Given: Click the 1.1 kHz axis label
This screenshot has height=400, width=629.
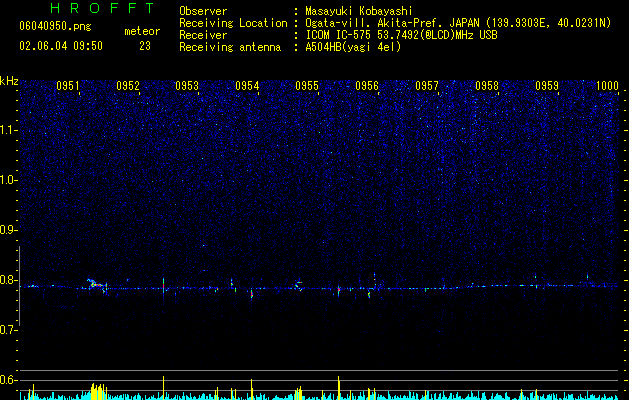Looking at the screenshot, I should pos(9,130).
